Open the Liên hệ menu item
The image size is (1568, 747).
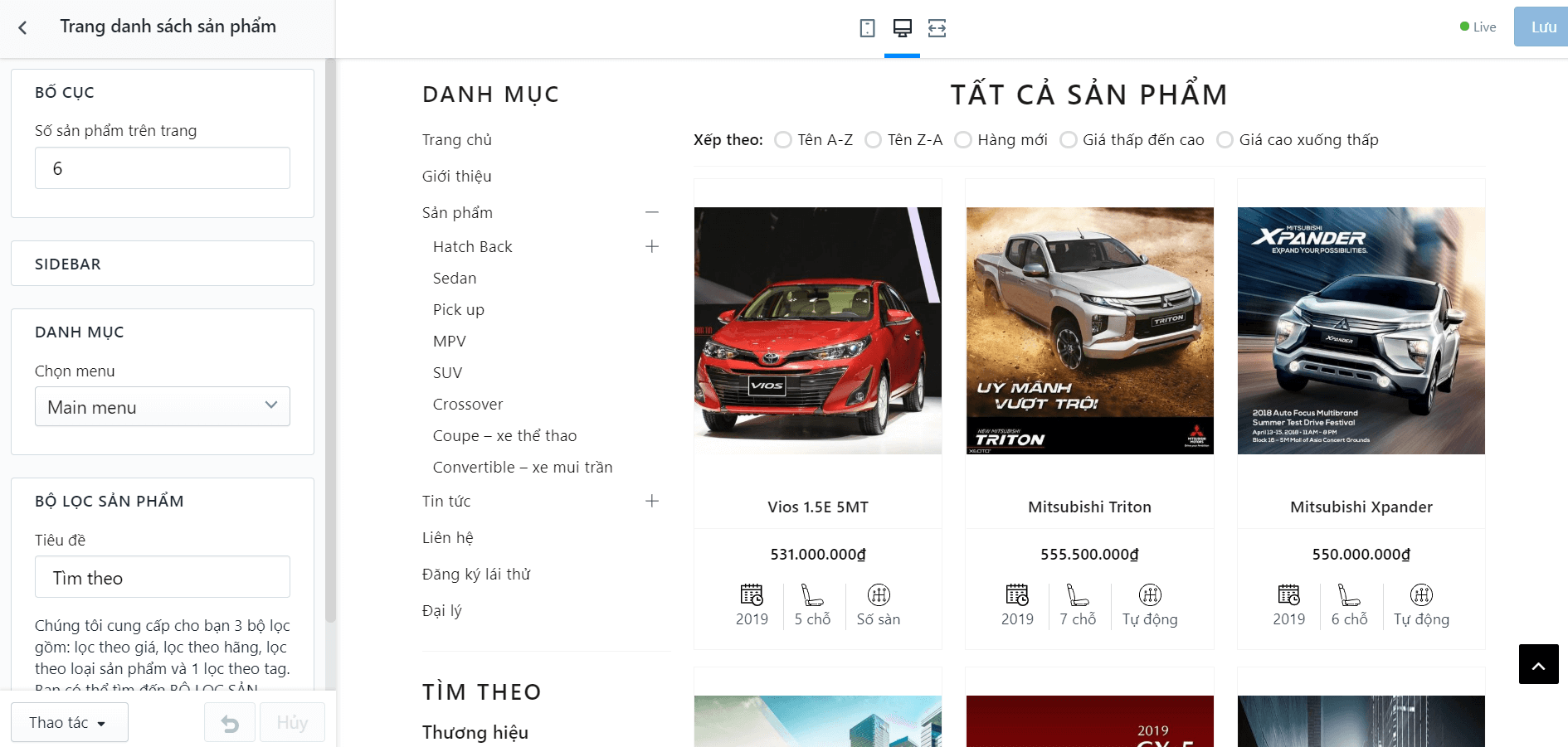click(x=448, y=538)
